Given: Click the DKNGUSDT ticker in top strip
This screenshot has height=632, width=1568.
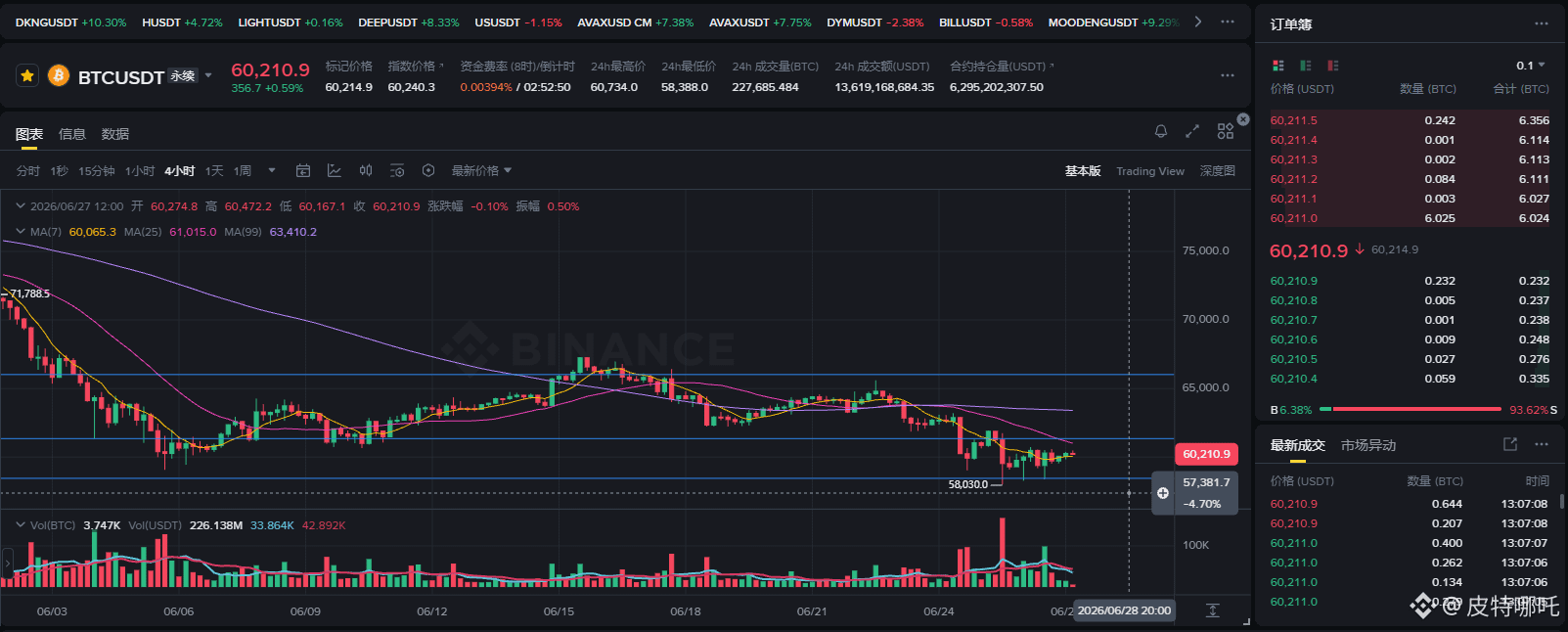Looking at the screenshot, I should pyautogui.click(x=70, y=22).
